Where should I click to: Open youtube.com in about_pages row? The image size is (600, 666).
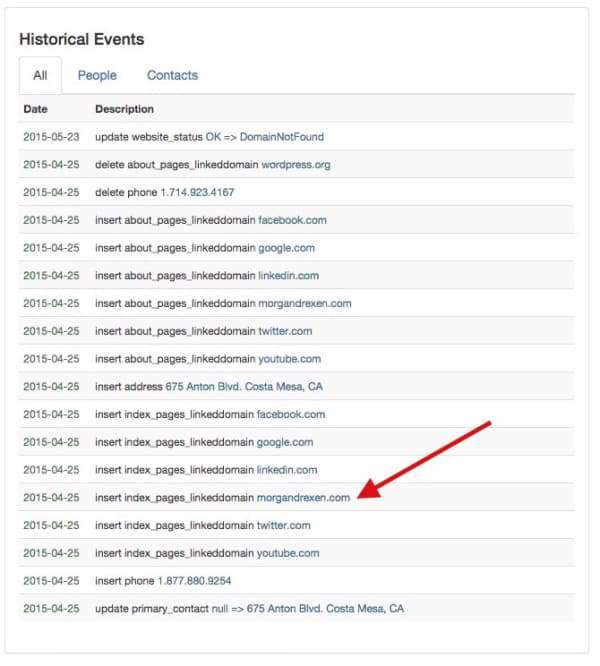(290, 359)
